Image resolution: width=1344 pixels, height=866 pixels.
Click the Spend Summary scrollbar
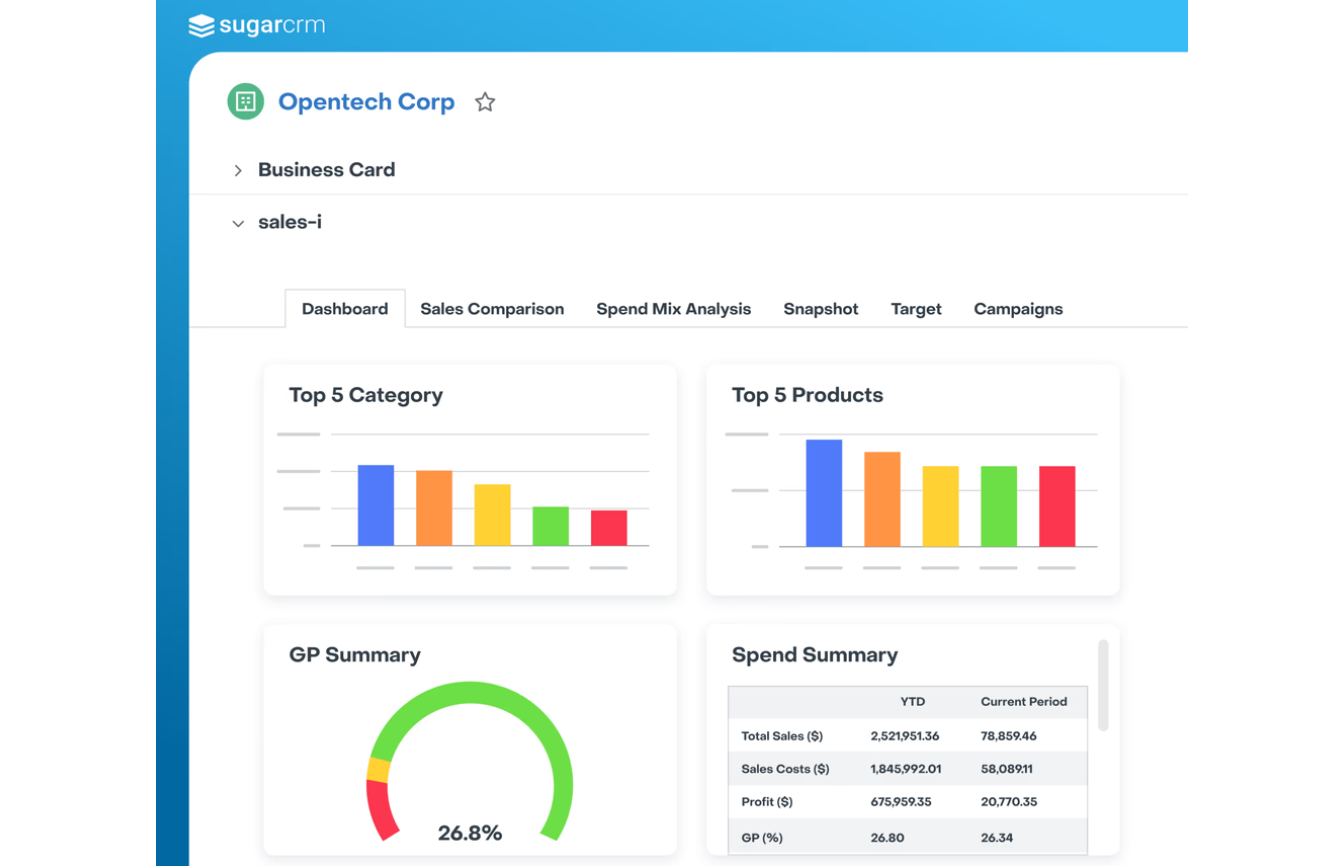[1103, 685]
